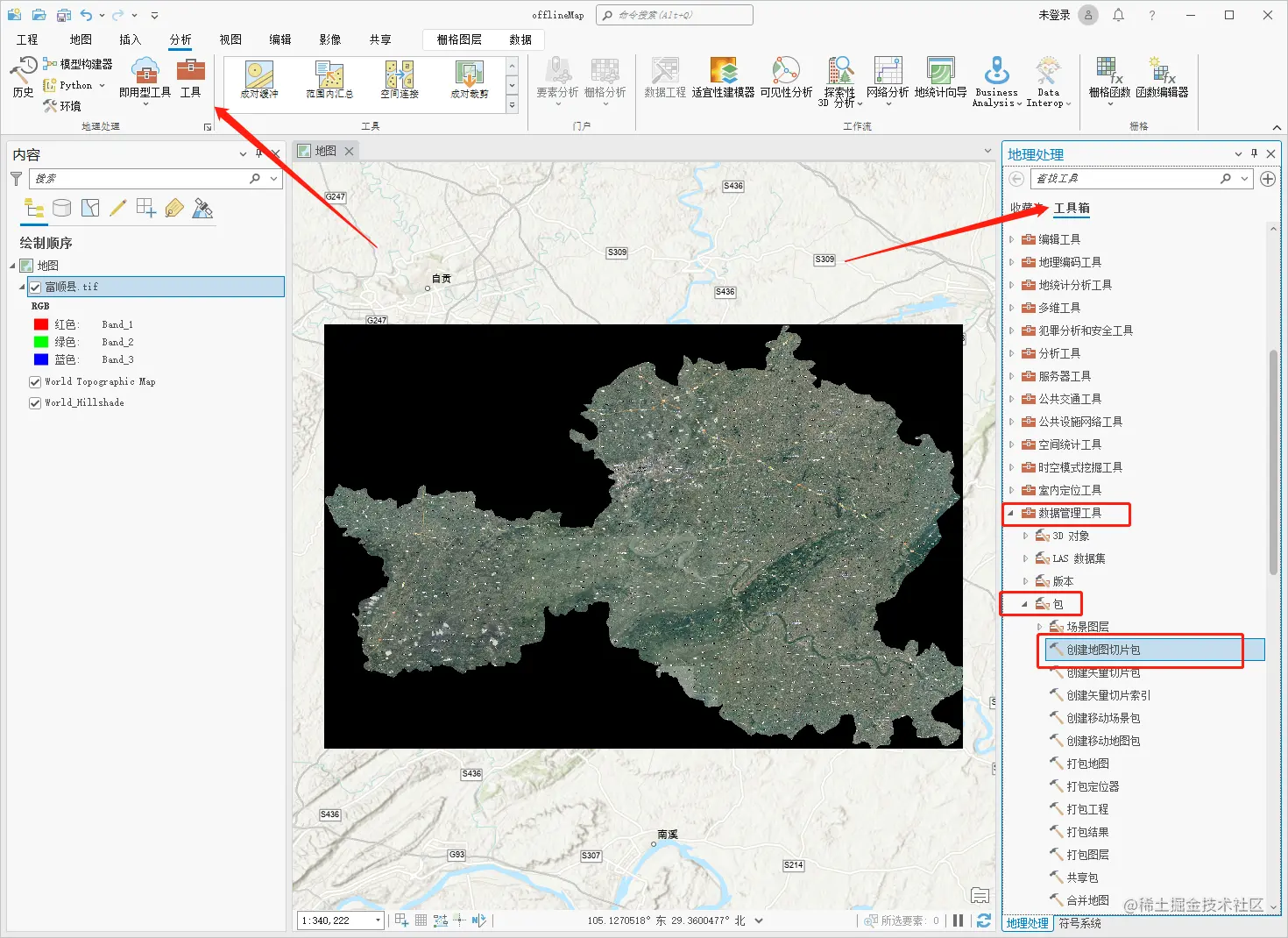Collapse the 数据管理工具 toolbox
The image size is (1288, 938).
coord(1011,513)
